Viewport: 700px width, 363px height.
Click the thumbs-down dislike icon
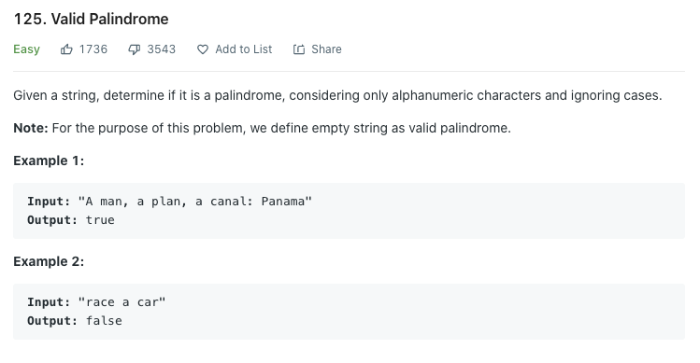pos(134,50)
